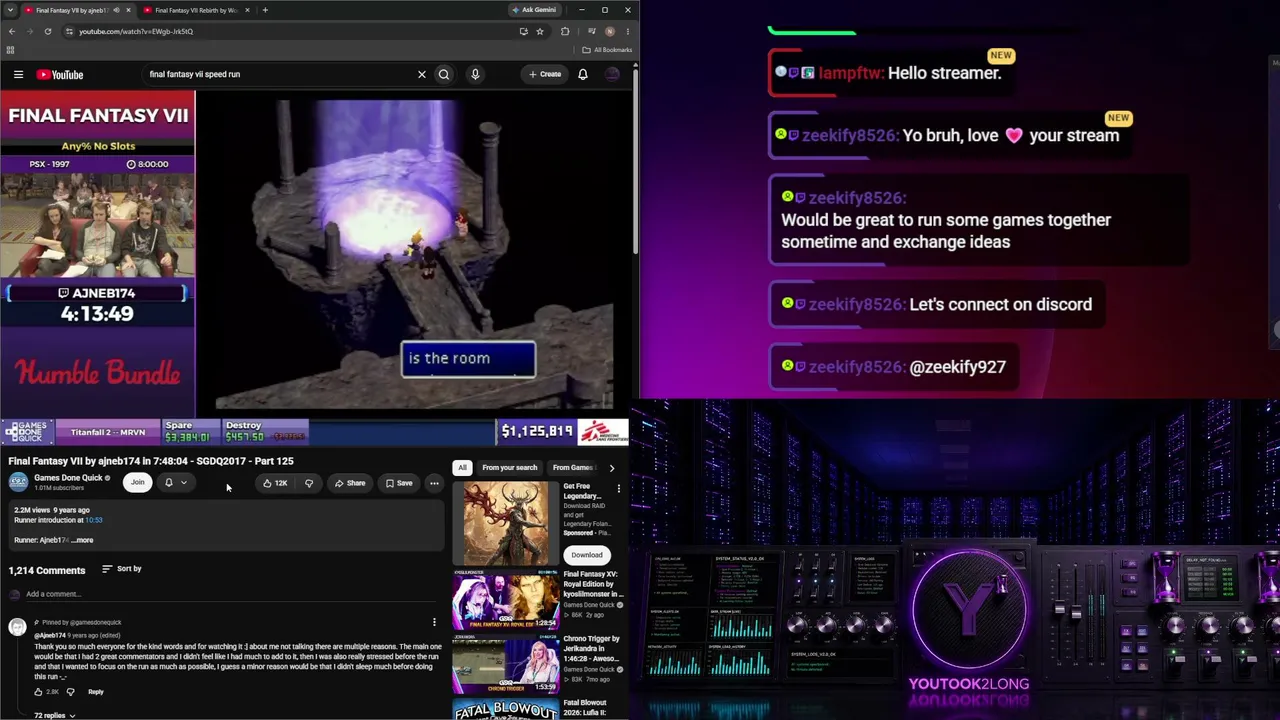The width and height of the screenshot is (1280, 720).
Task: Open the Chrome extensions puzzle icon
Action: pos(565,31)
